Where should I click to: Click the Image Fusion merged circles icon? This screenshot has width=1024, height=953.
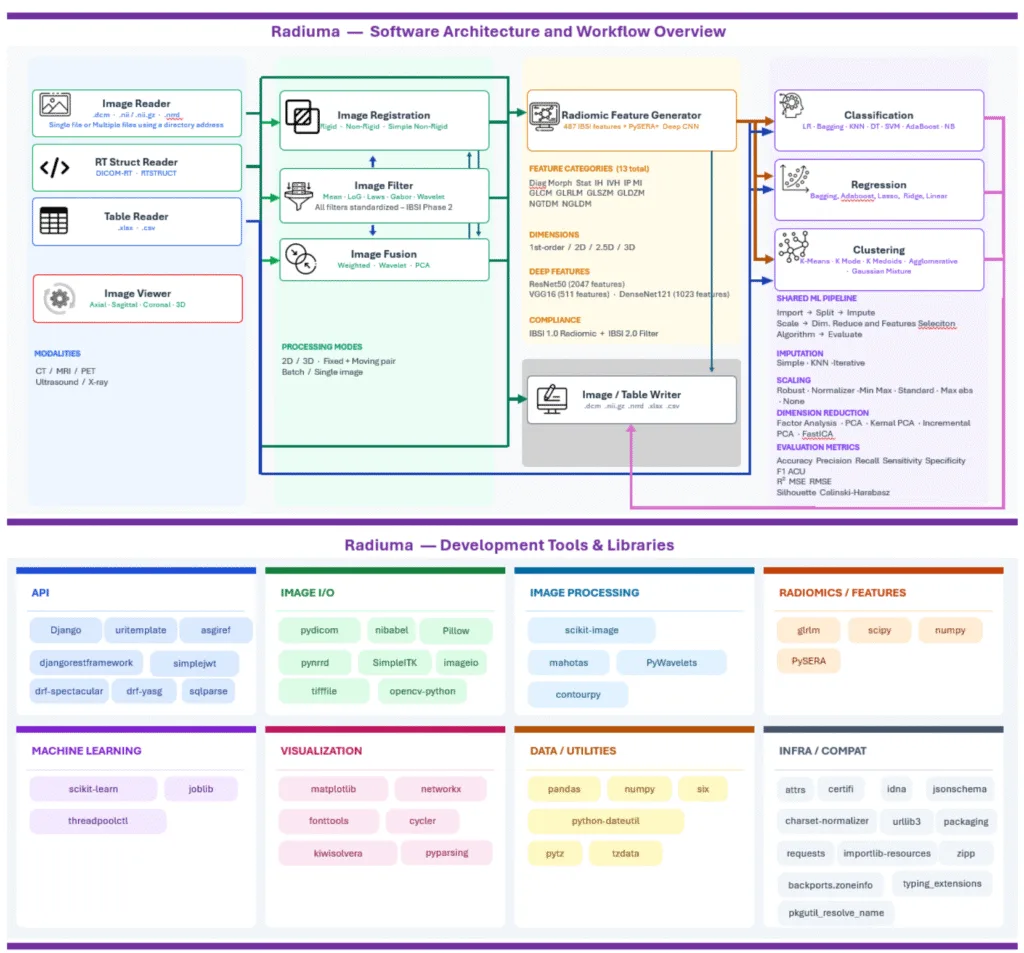coord(301,259)
